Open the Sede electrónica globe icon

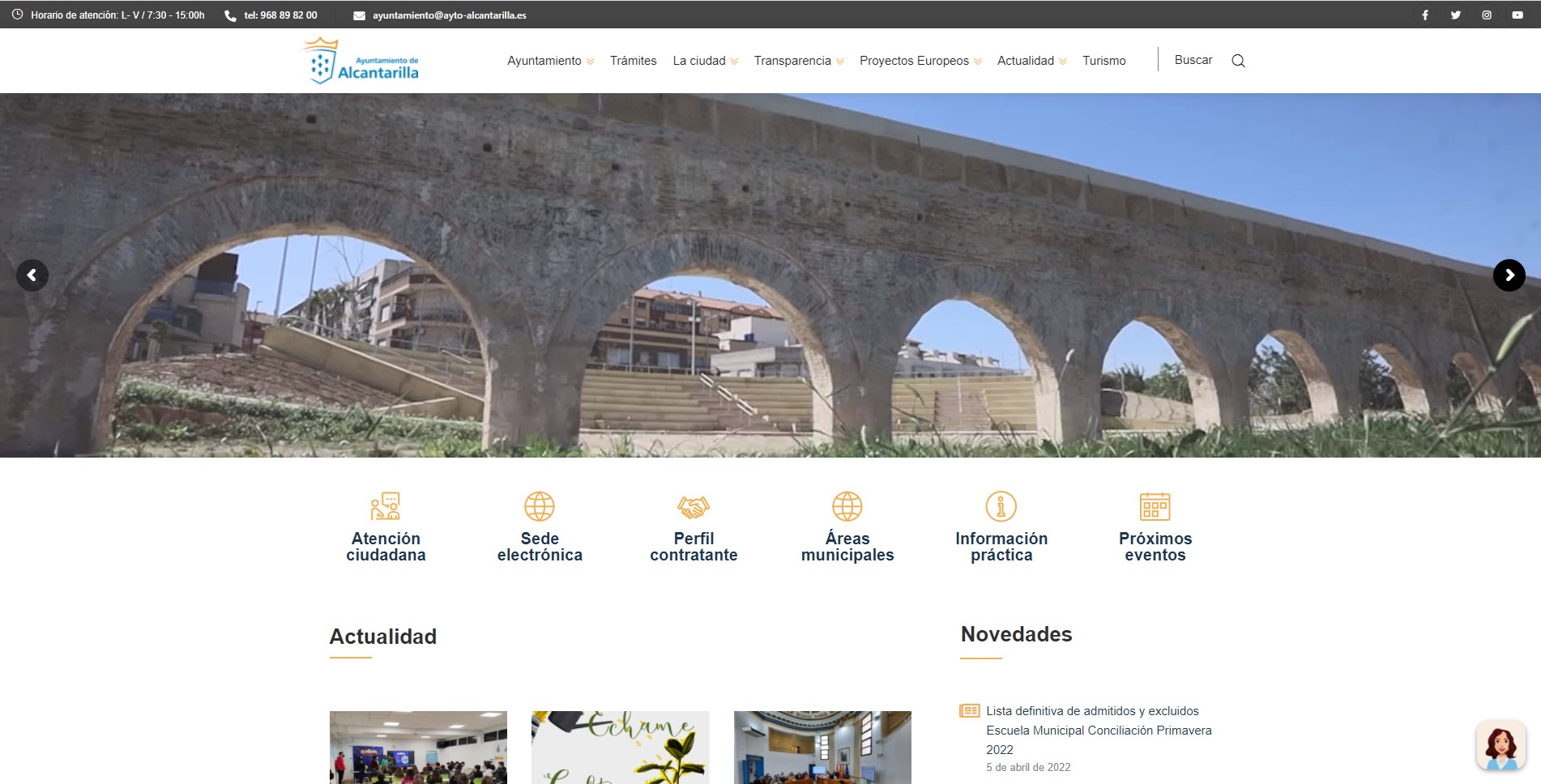pyautogui.click(x=540, y=506)
